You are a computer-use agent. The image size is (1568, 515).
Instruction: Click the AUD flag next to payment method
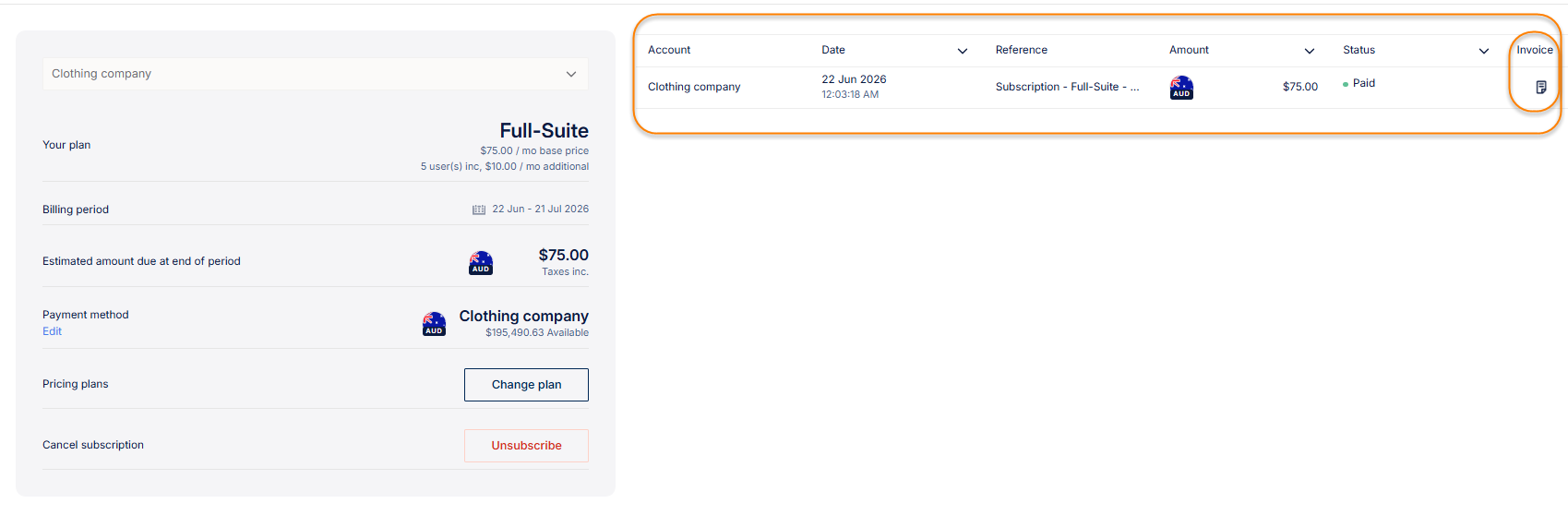point(434,324)
